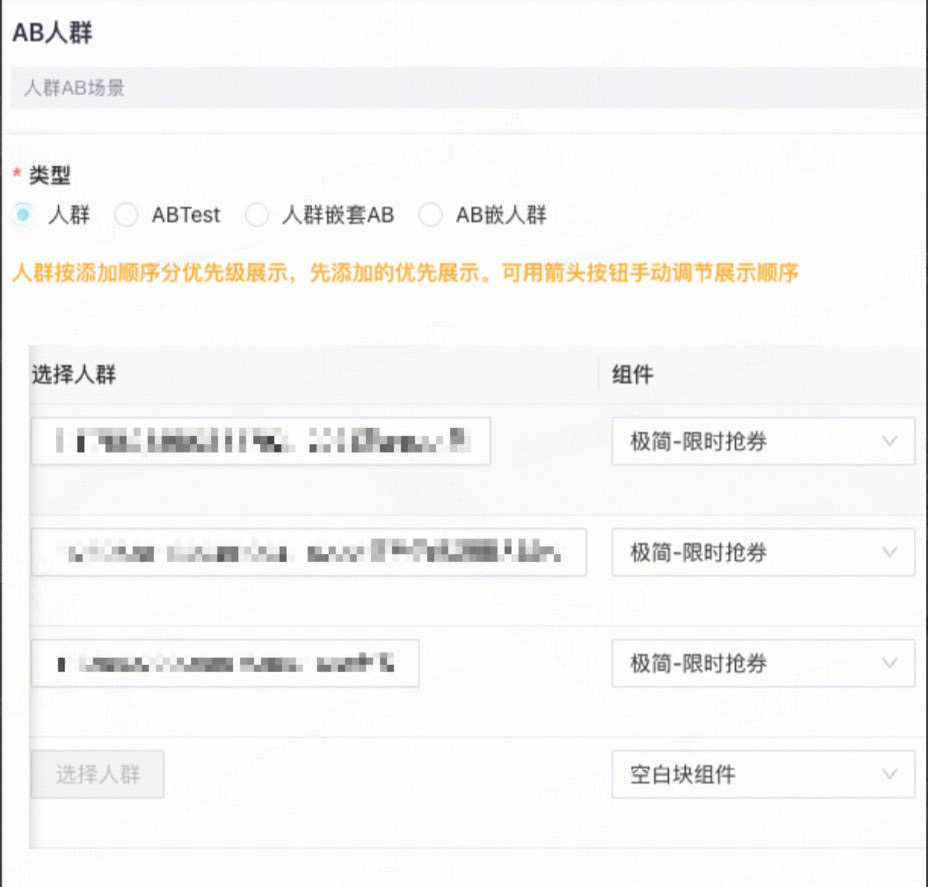This screenshot has width=928, height=887.
Task: Click the first row's blurred crowd field
Action: 261,441
